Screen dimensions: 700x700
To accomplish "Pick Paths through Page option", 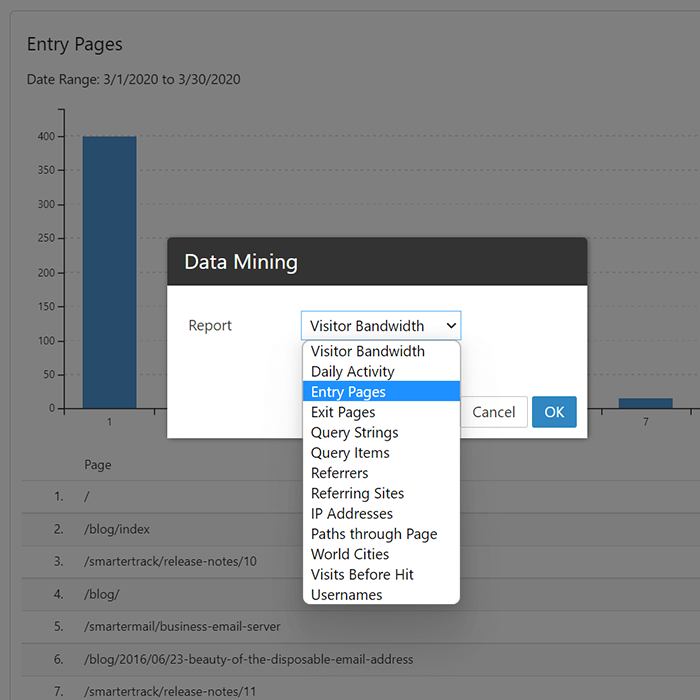I will pyautogui.click(x=381, y=534).
